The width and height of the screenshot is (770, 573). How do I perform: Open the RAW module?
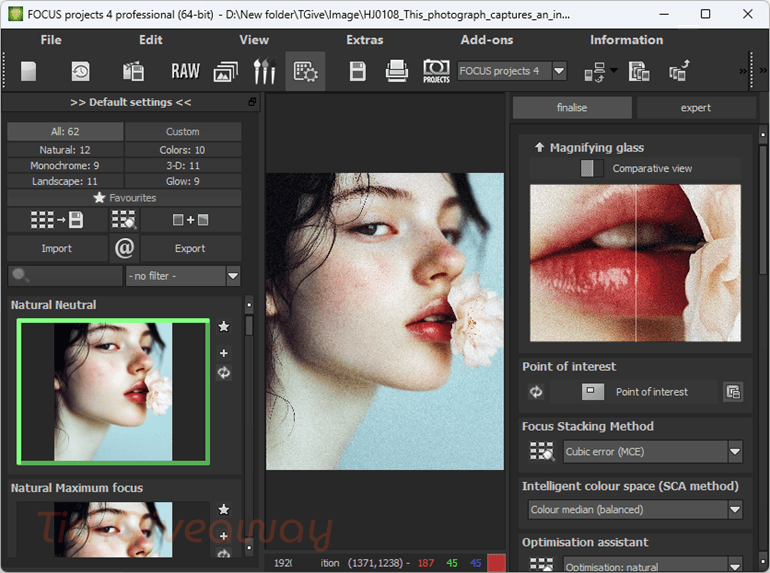tap(185, 71)
